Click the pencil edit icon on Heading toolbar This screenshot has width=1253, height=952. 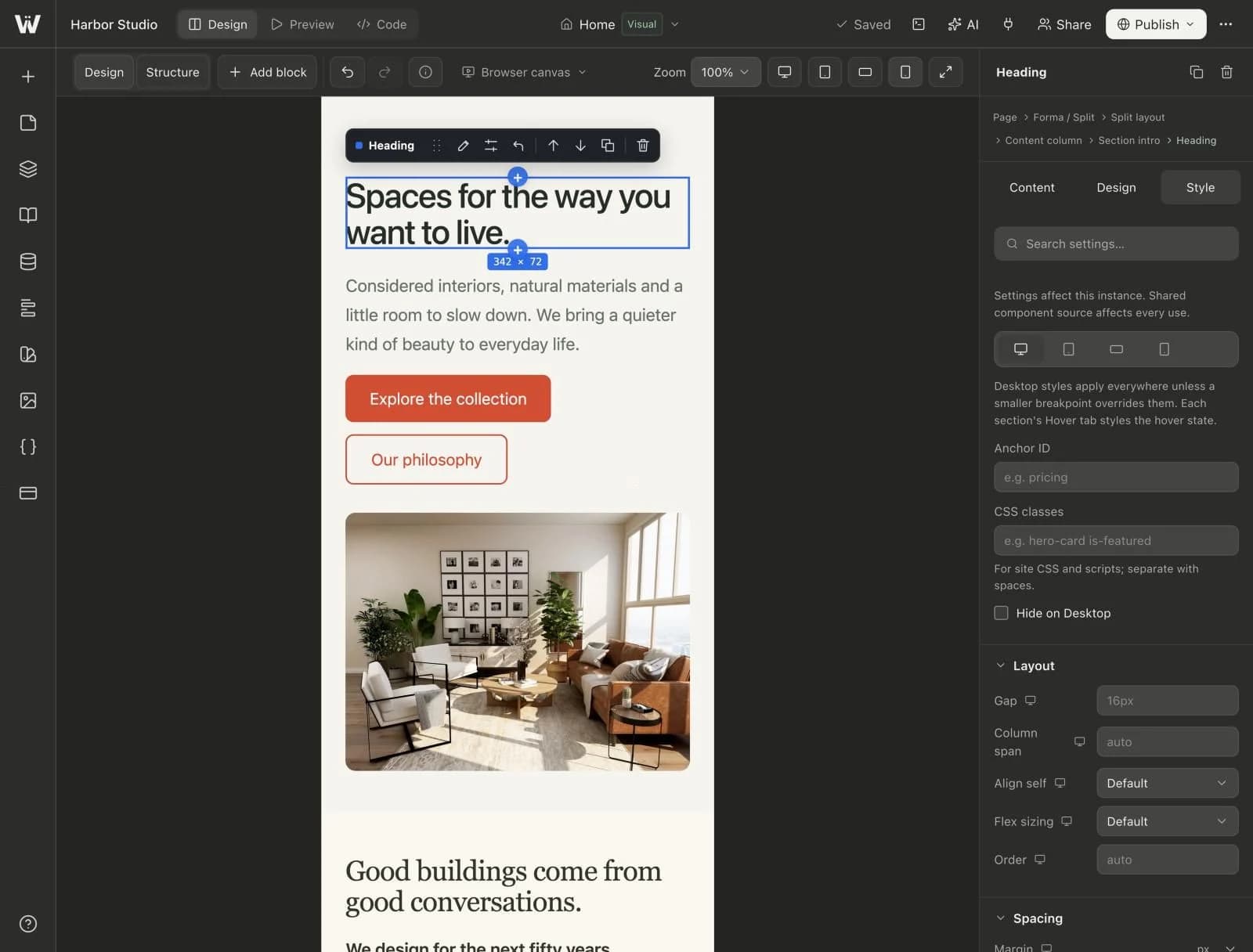point(464,146)
